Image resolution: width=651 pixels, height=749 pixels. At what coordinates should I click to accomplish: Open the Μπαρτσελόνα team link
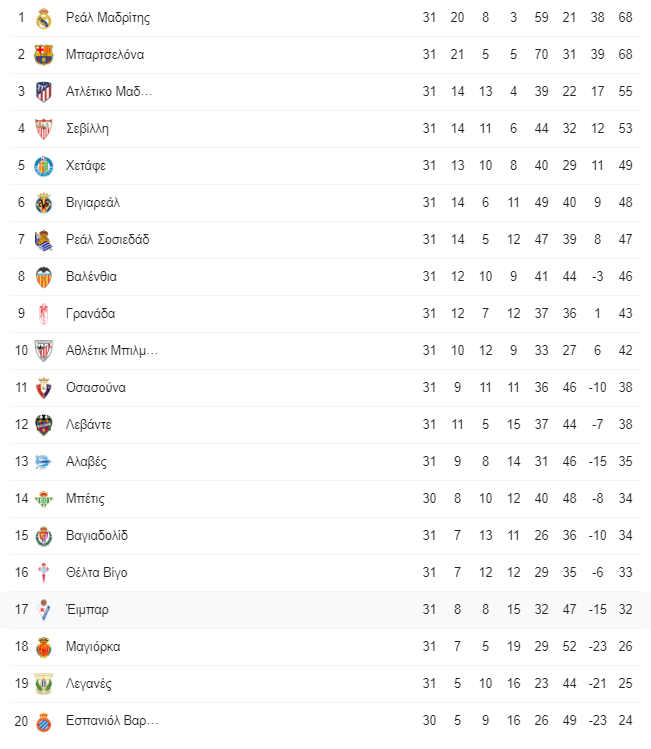point(105,54)
